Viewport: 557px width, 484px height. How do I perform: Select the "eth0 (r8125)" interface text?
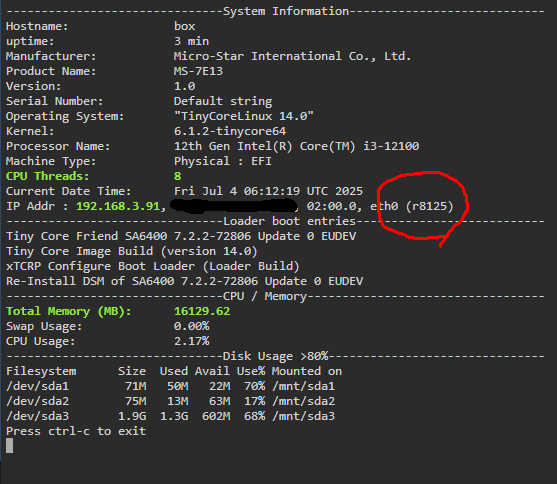pos(412,206)
